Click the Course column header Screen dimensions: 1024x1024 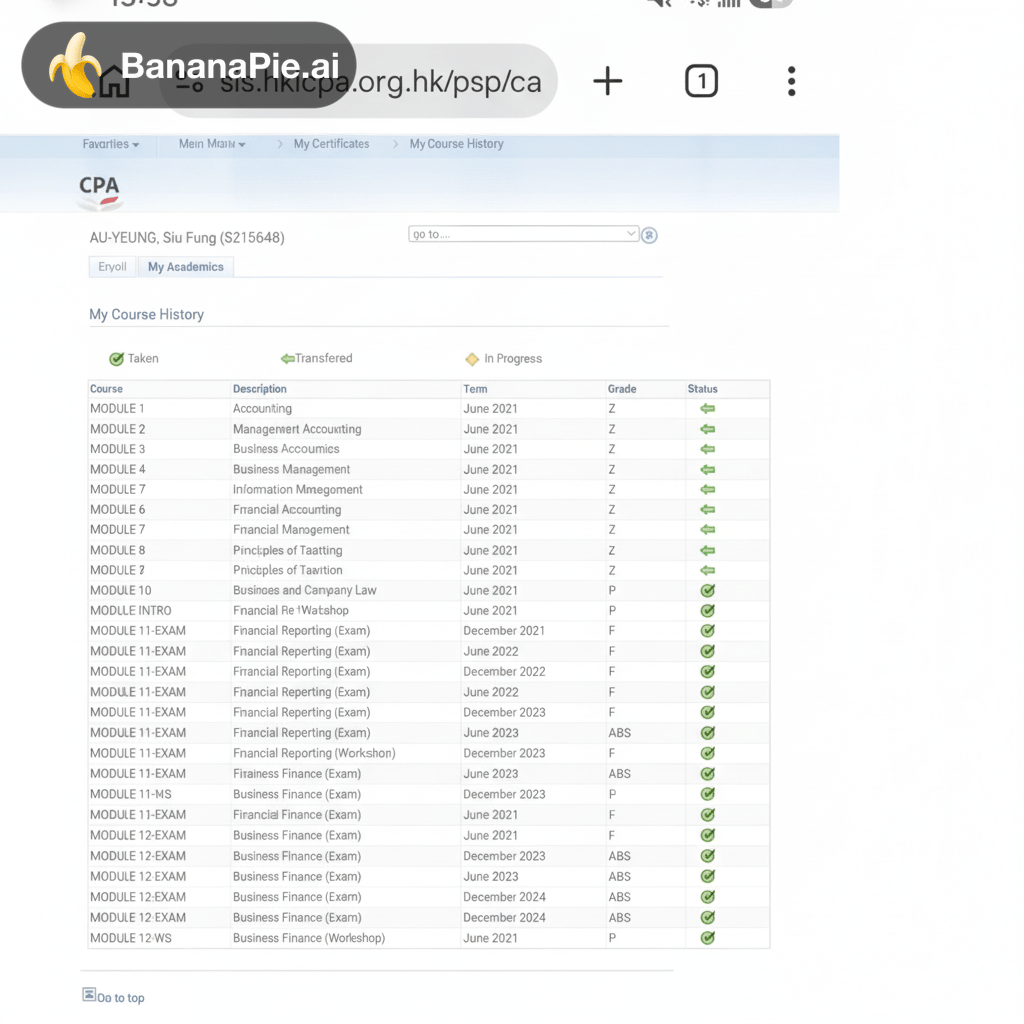click(106, 389)
